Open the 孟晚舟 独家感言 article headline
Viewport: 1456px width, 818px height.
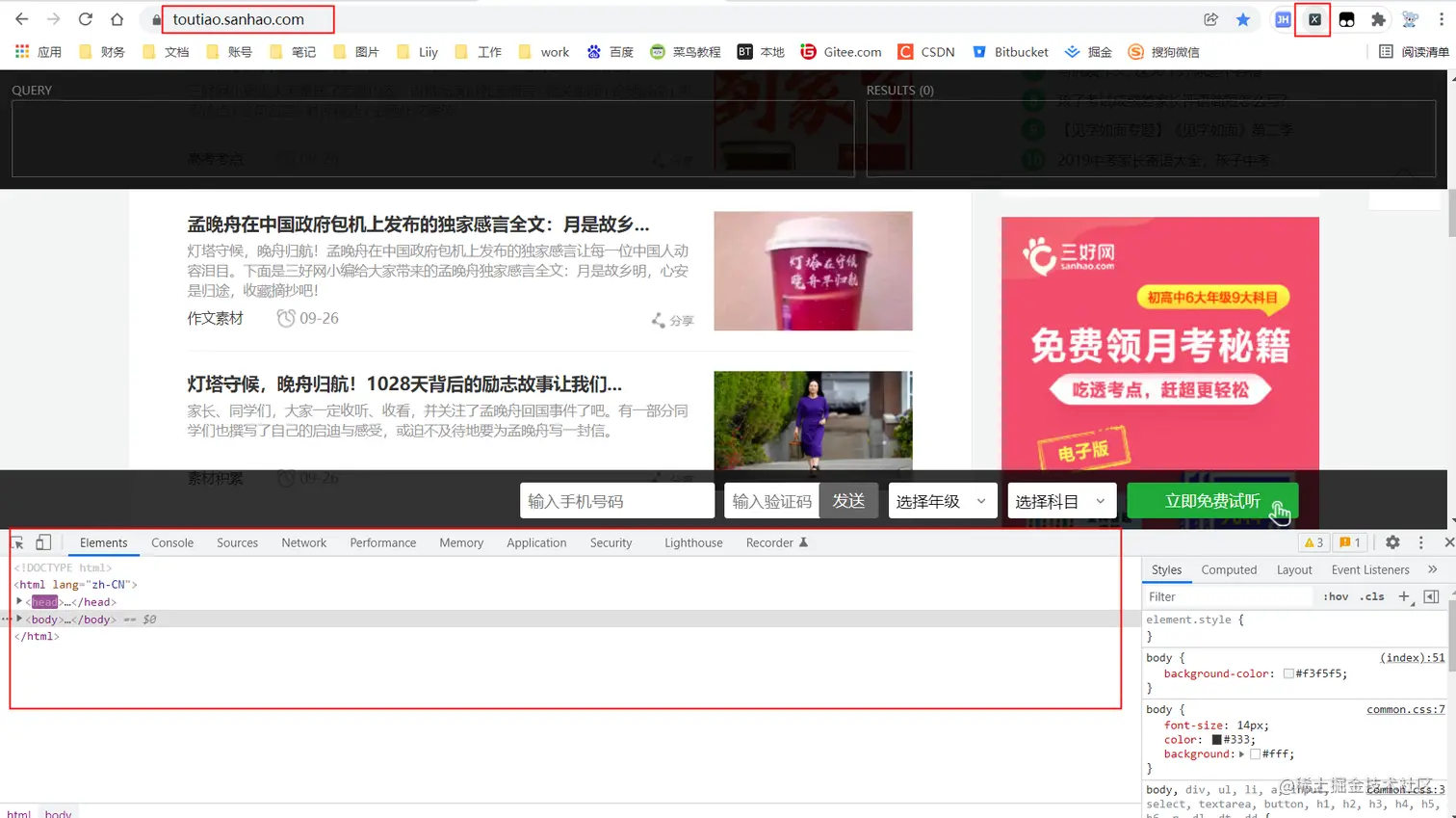[418, 224]
